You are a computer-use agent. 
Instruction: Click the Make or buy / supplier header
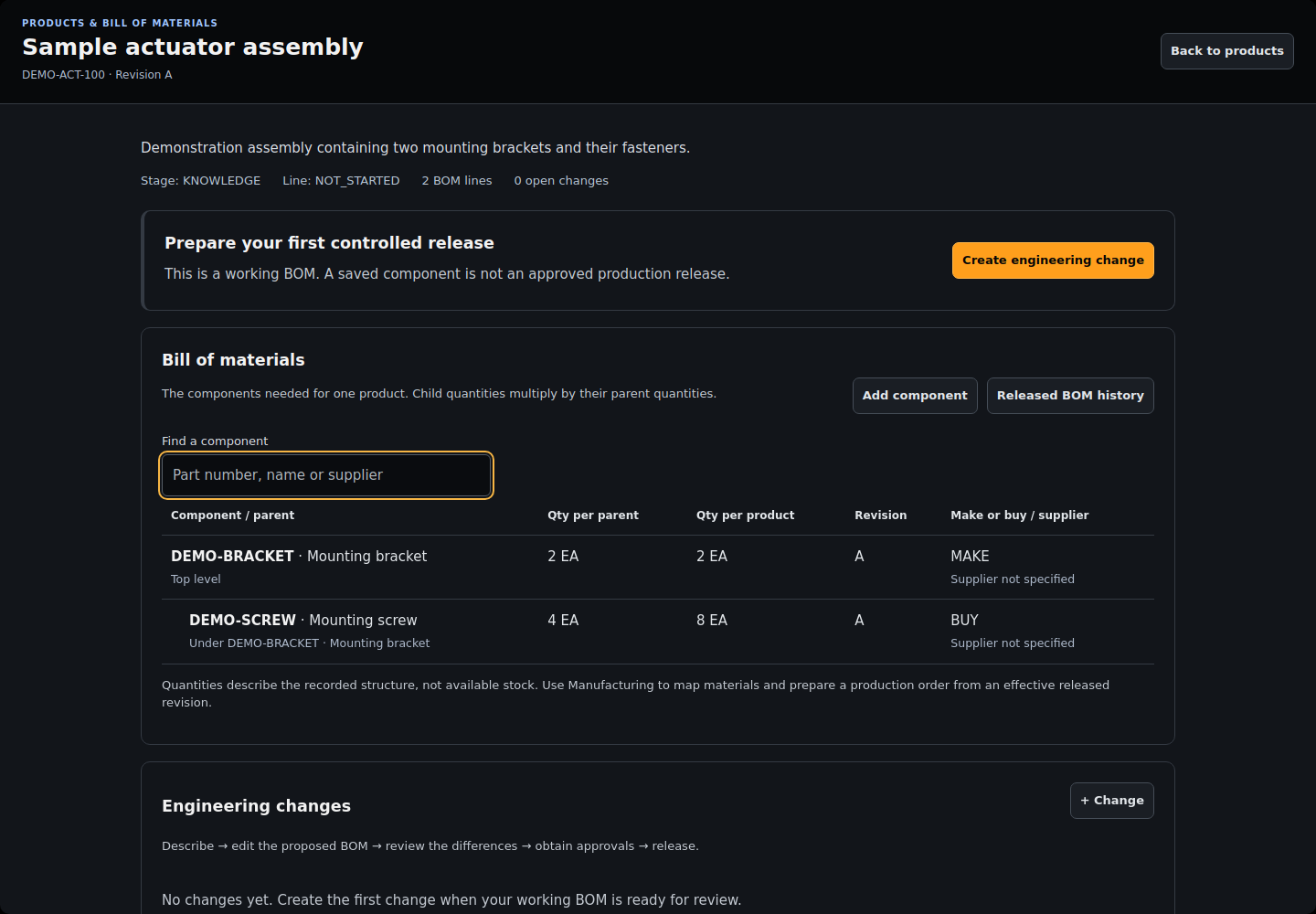click(1019, 515)
